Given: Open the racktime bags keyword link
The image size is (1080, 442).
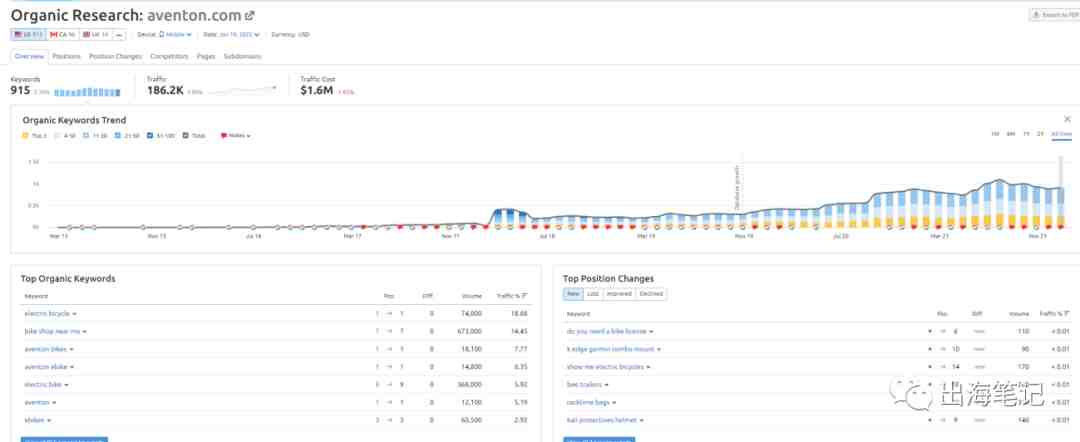Looking at the screenshot, I should [x=588, y=402].
